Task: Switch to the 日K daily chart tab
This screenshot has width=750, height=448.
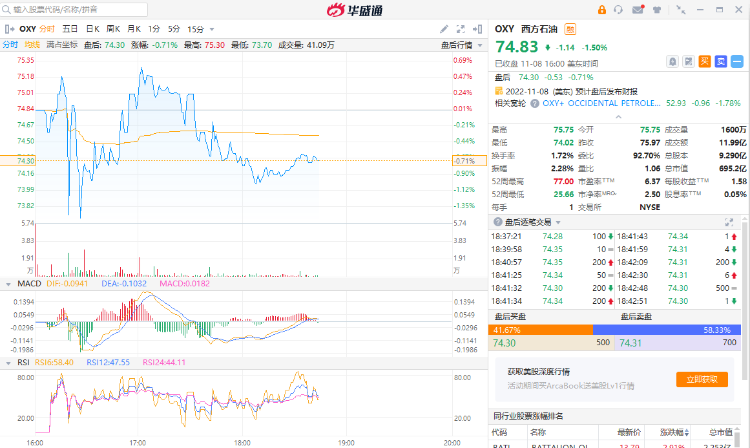Action: (92, 30)
